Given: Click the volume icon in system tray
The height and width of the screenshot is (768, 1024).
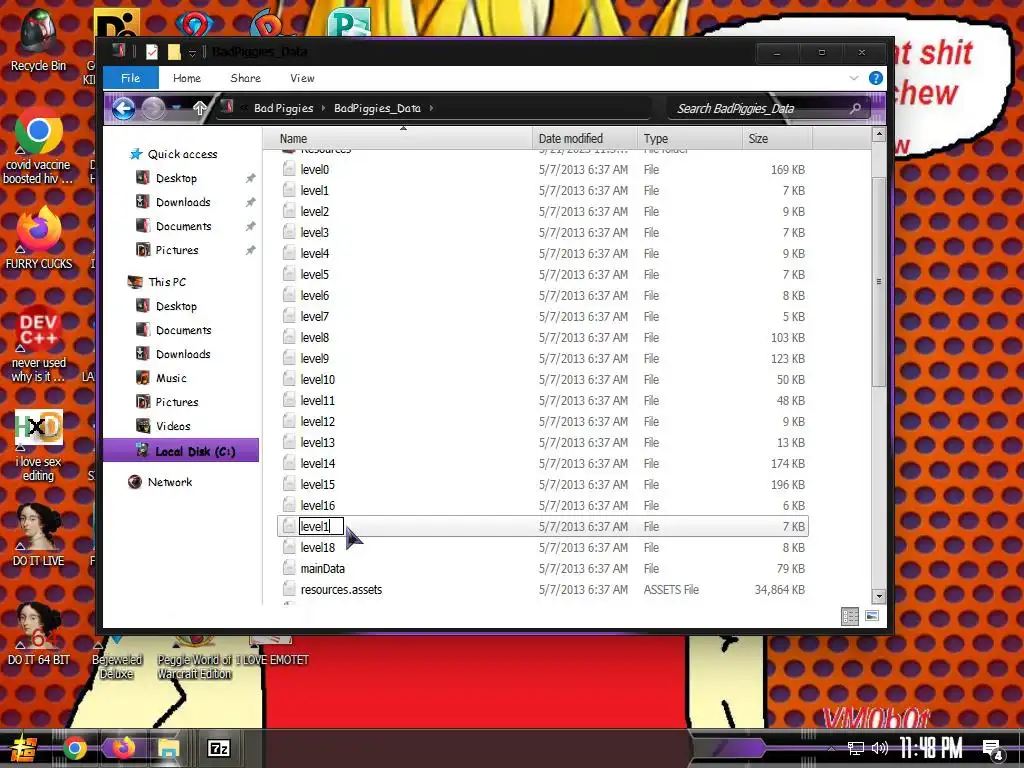Looking at the screenshot, I should [x=880, y=748].
